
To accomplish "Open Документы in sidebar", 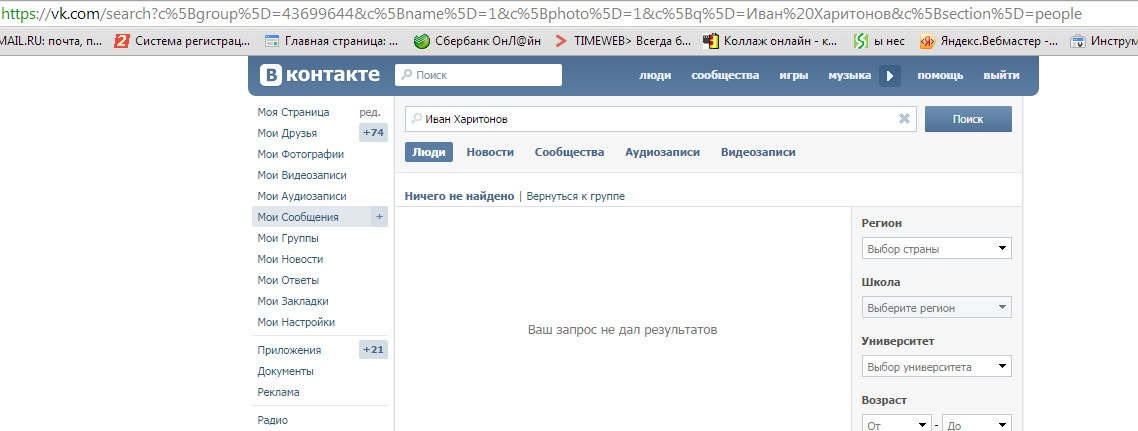I will [285, 371].
